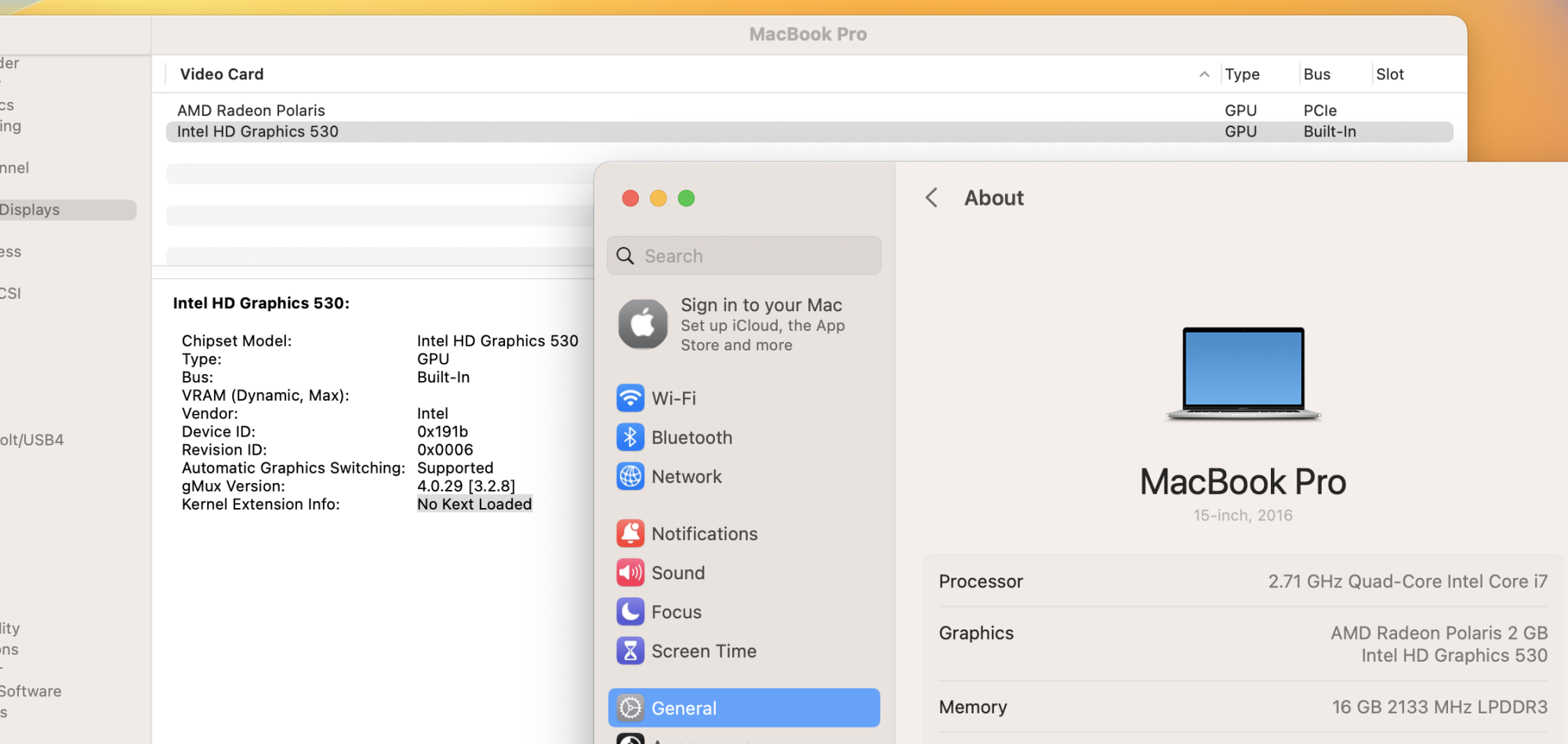
Task: Click the Graphics label in About
Action: click(976, 633)
